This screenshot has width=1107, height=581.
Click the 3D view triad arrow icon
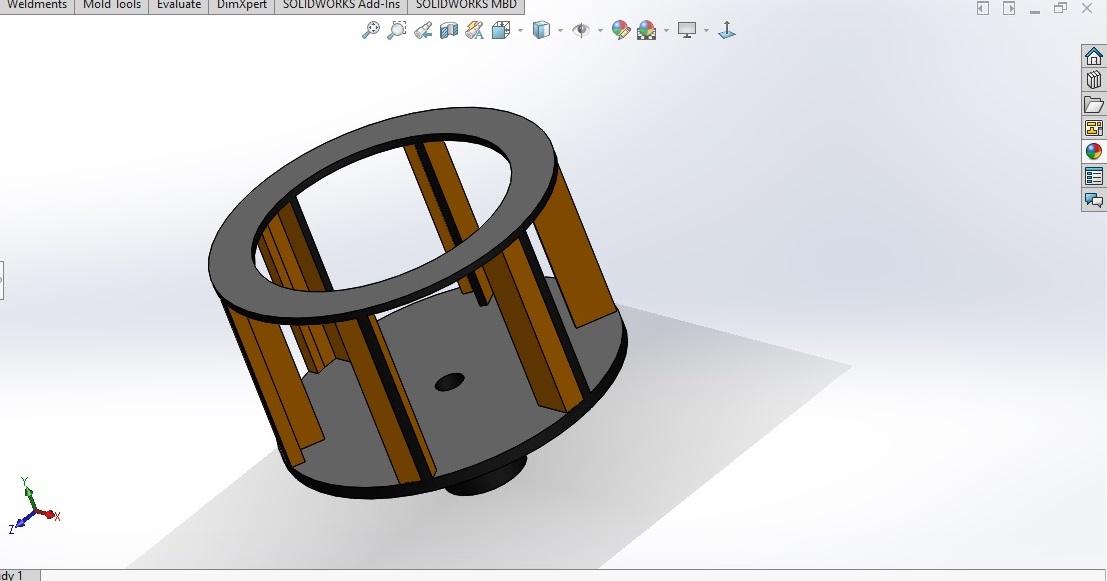726,30
